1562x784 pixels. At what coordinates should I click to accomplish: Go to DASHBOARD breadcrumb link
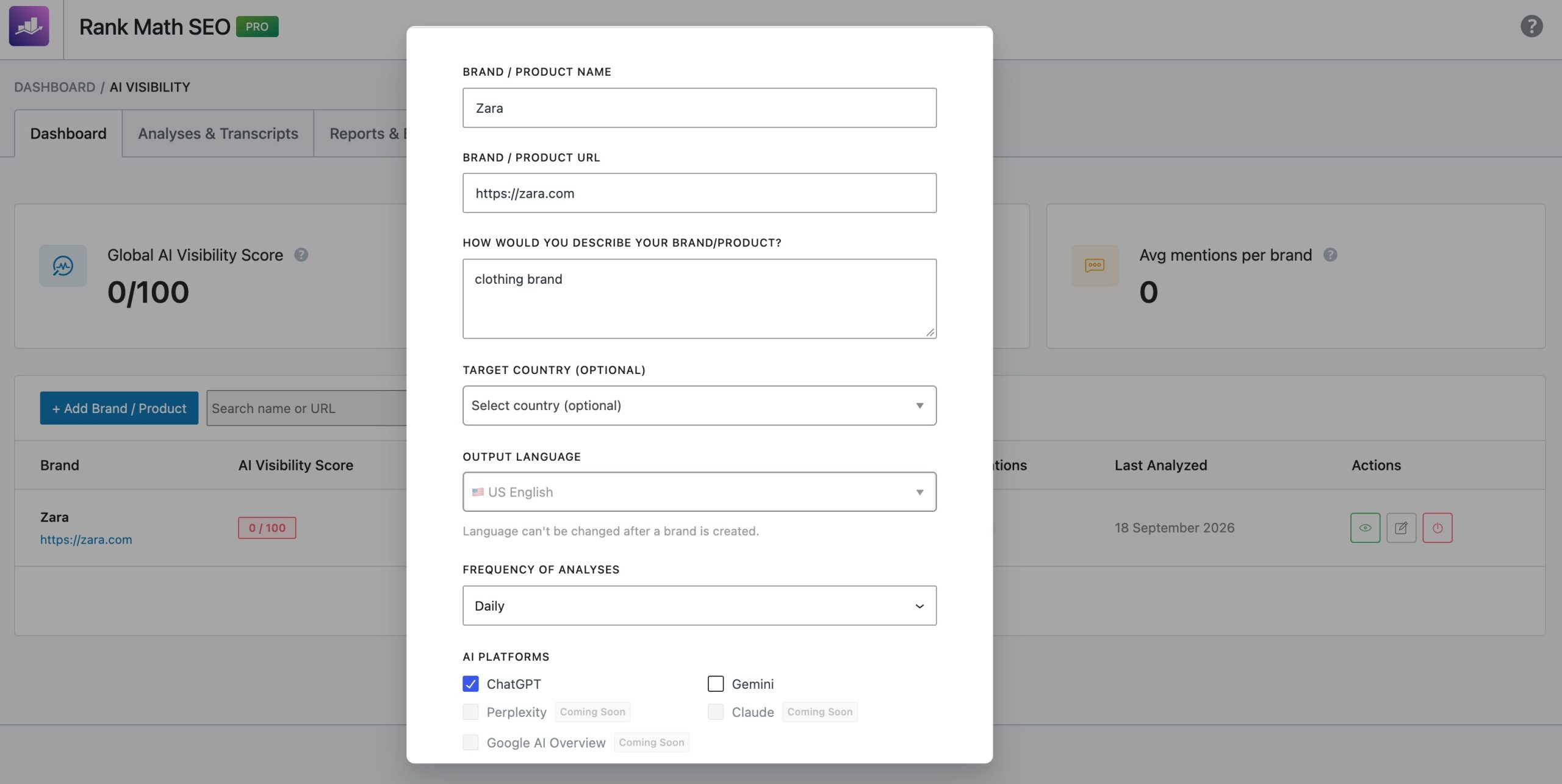[x=55, y=87]
